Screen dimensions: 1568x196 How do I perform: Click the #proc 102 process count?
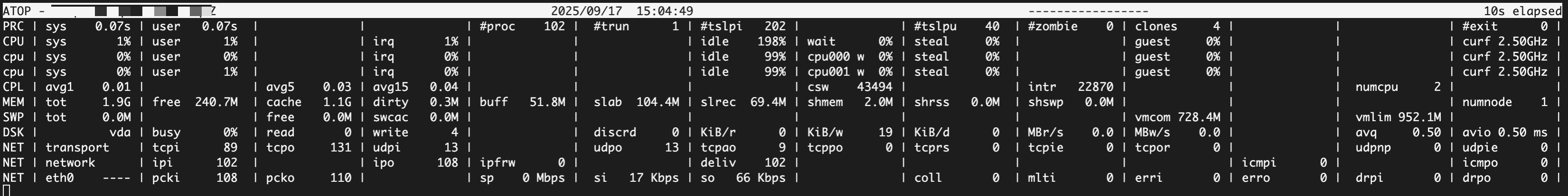522,26
